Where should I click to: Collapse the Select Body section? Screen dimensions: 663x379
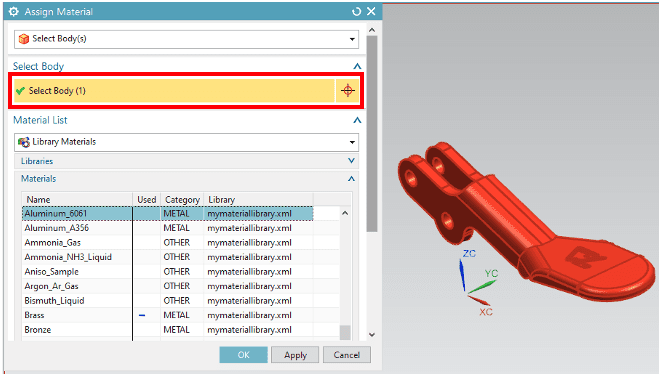point(357,66)
